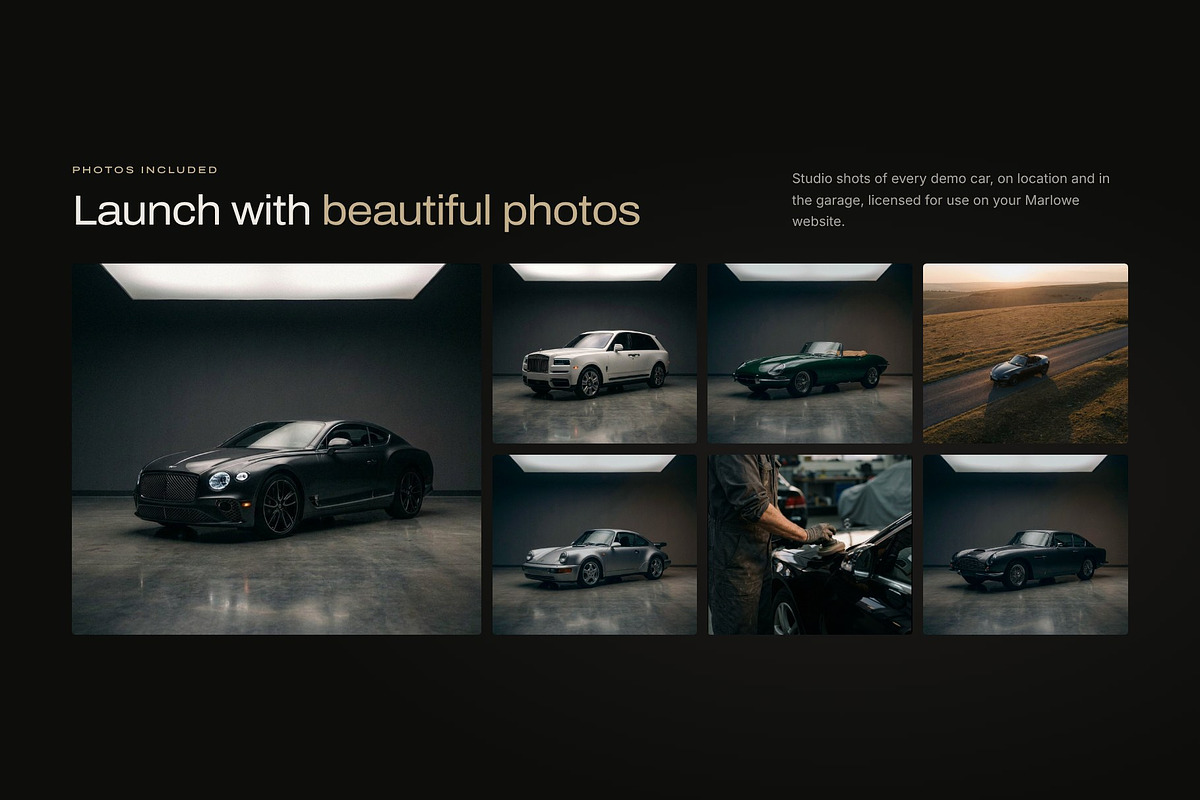Viewport: 1200px width, 800px height.
Task: Select the silver Porsche 911 photo
Action: [594, 545]
